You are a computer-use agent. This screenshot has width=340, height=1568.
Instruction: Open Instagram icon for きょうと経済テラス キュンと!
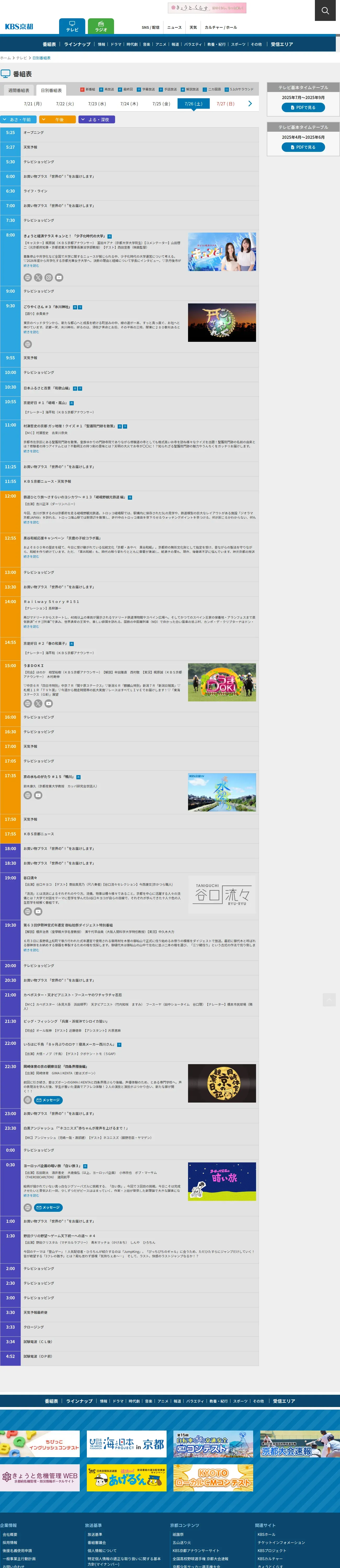tap(48, 278)
